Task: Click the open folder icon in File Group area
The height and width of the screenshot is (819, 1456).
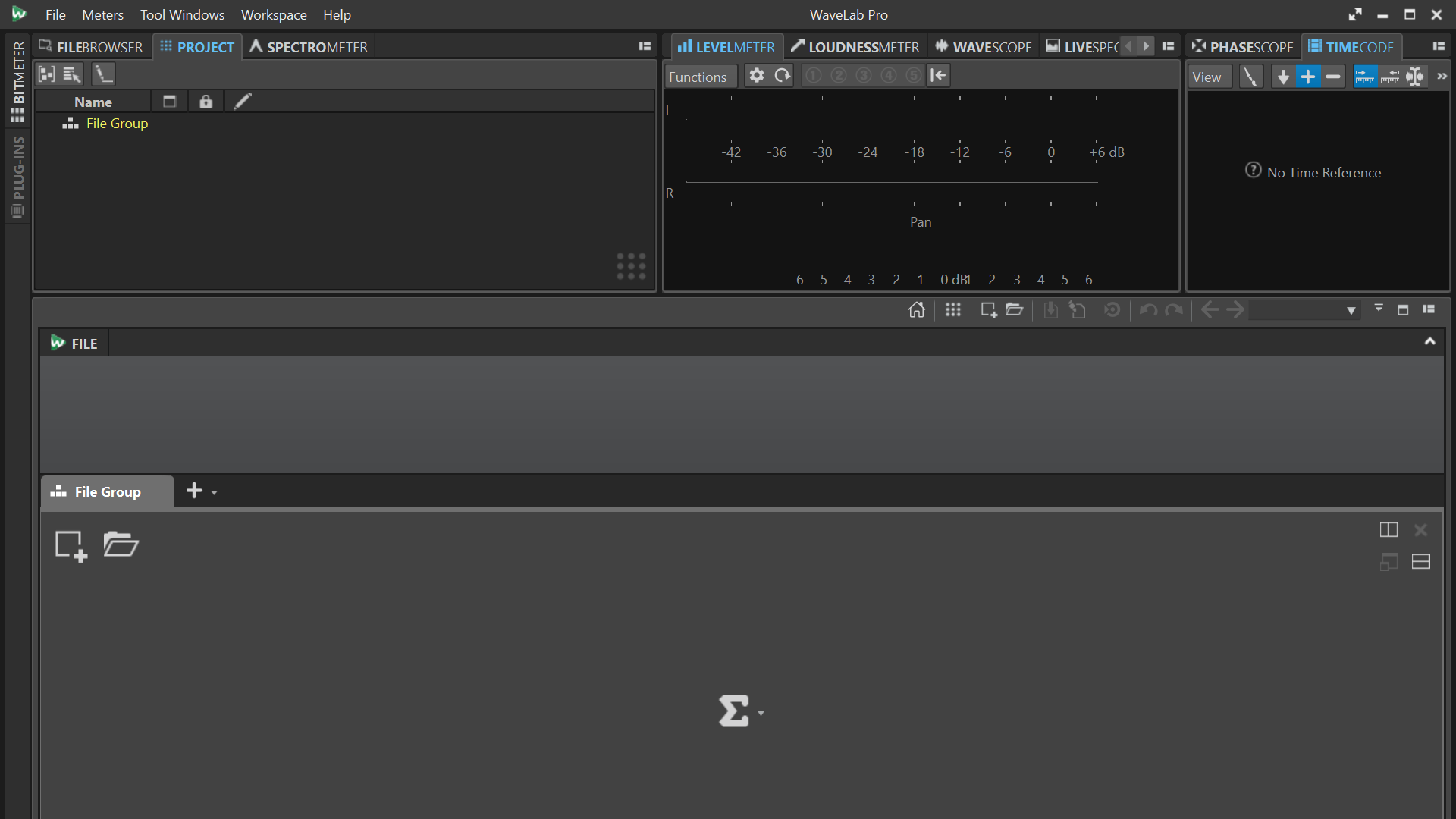Action: pyautogui.click(x=121, y=544)
